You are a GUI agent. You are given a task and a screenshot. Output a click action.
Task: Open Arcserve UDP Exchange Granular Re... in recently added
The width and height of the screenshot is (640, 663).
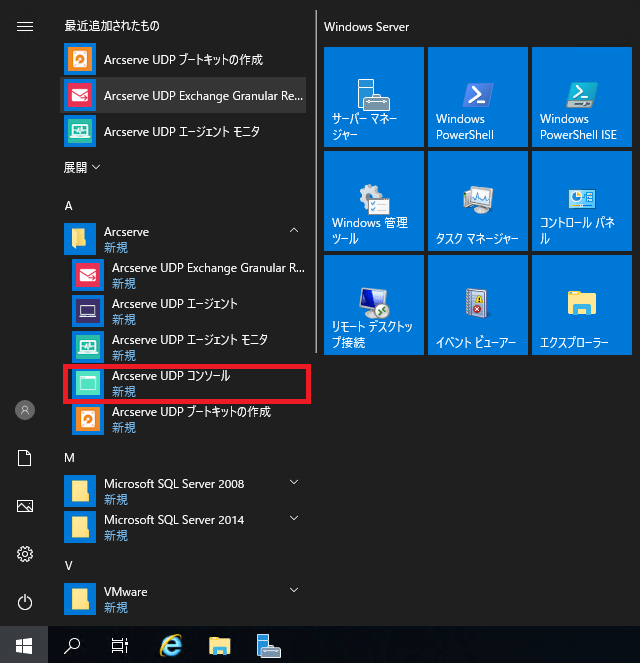(x=183, y=95)
